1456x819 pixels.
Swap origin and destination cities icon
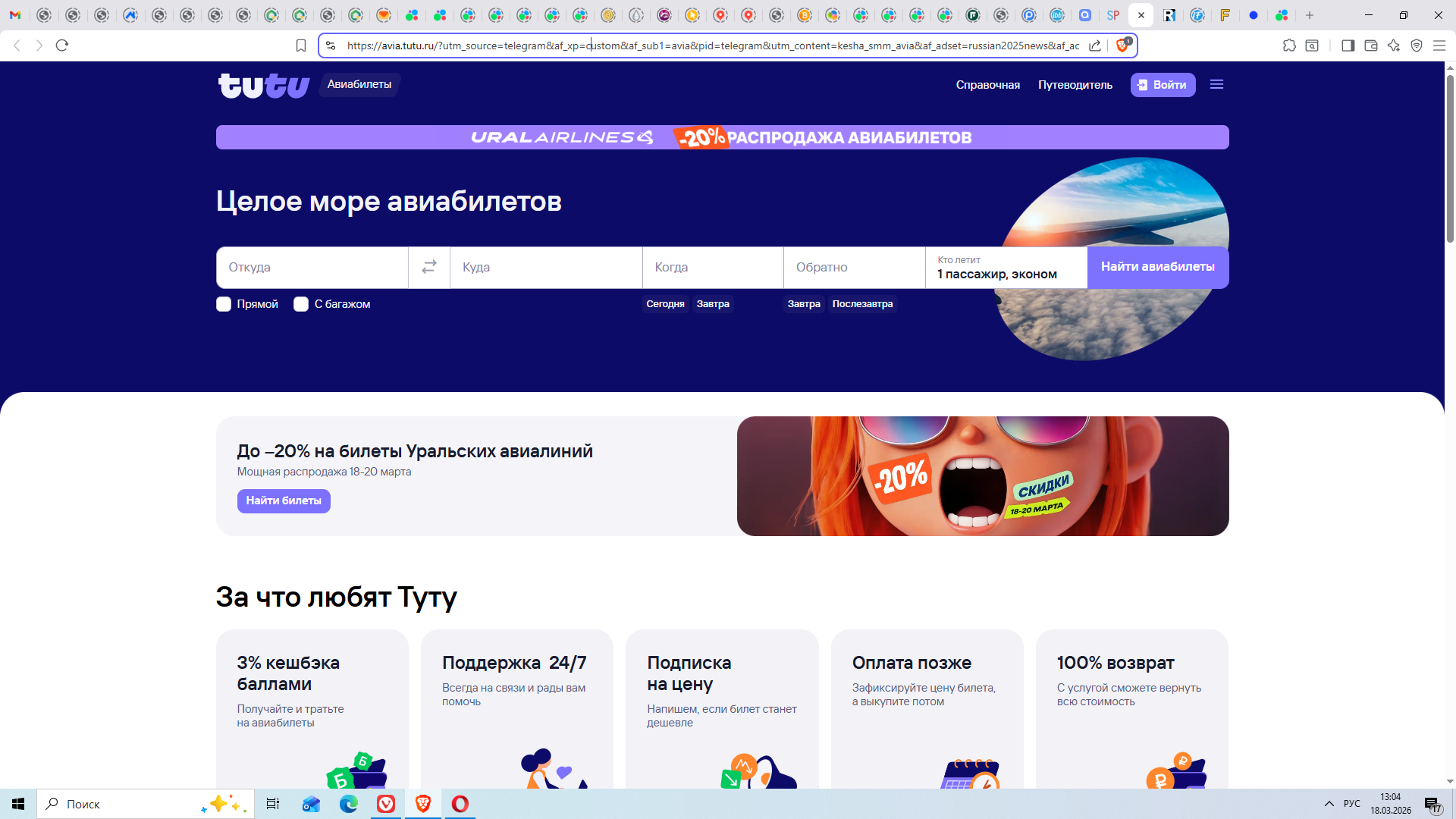pos(429,267)
